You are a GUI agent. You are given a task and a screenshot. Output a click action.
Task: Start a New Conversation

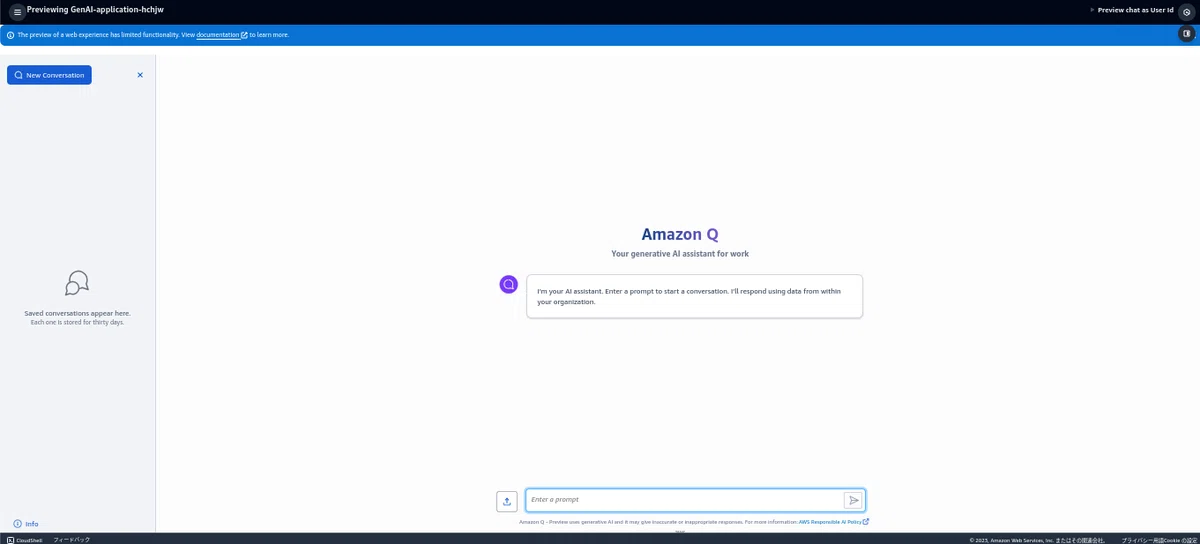(x=49, y=75)
